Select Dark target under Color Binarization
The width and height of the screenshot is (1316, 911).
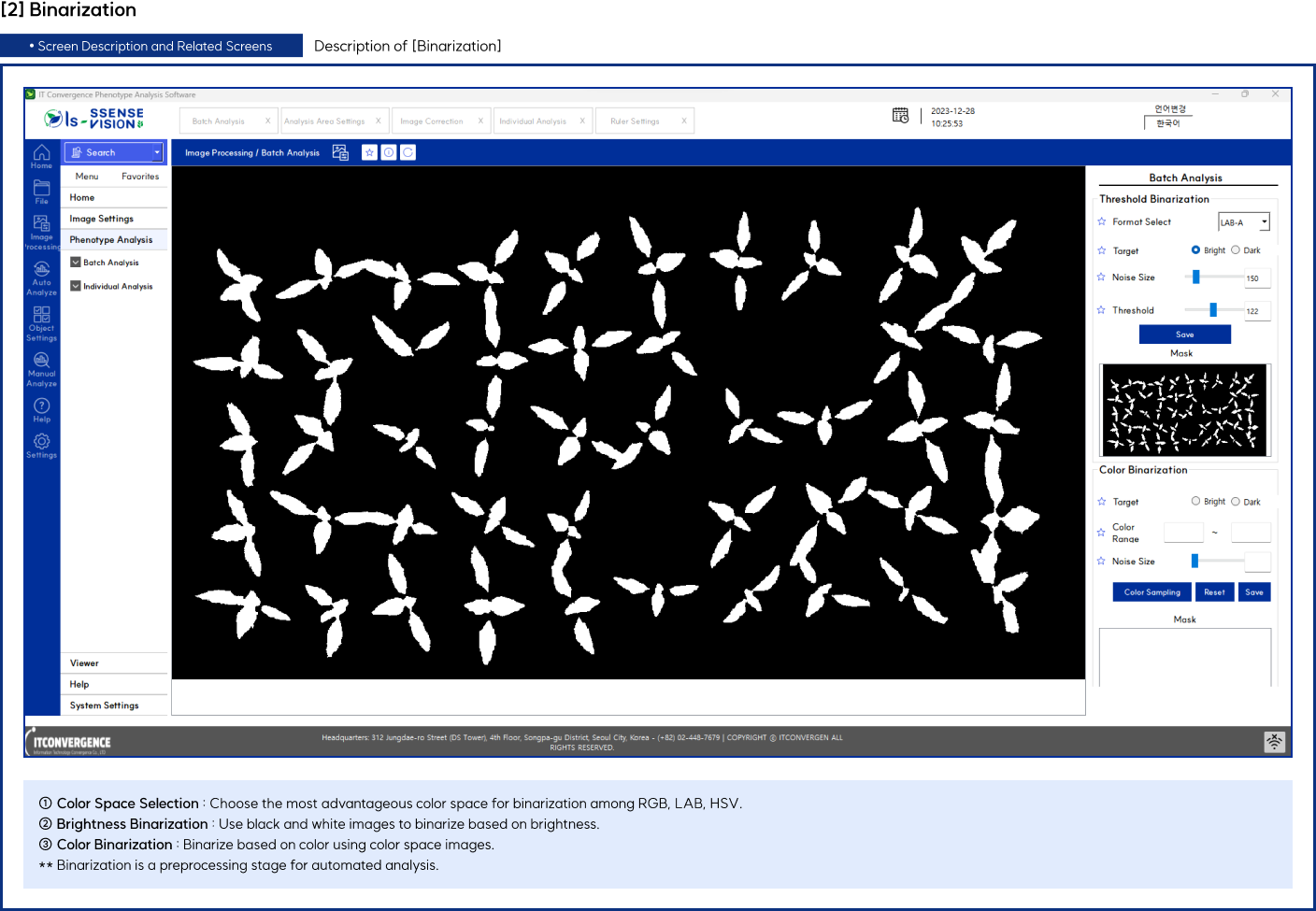pos(1236,502)
